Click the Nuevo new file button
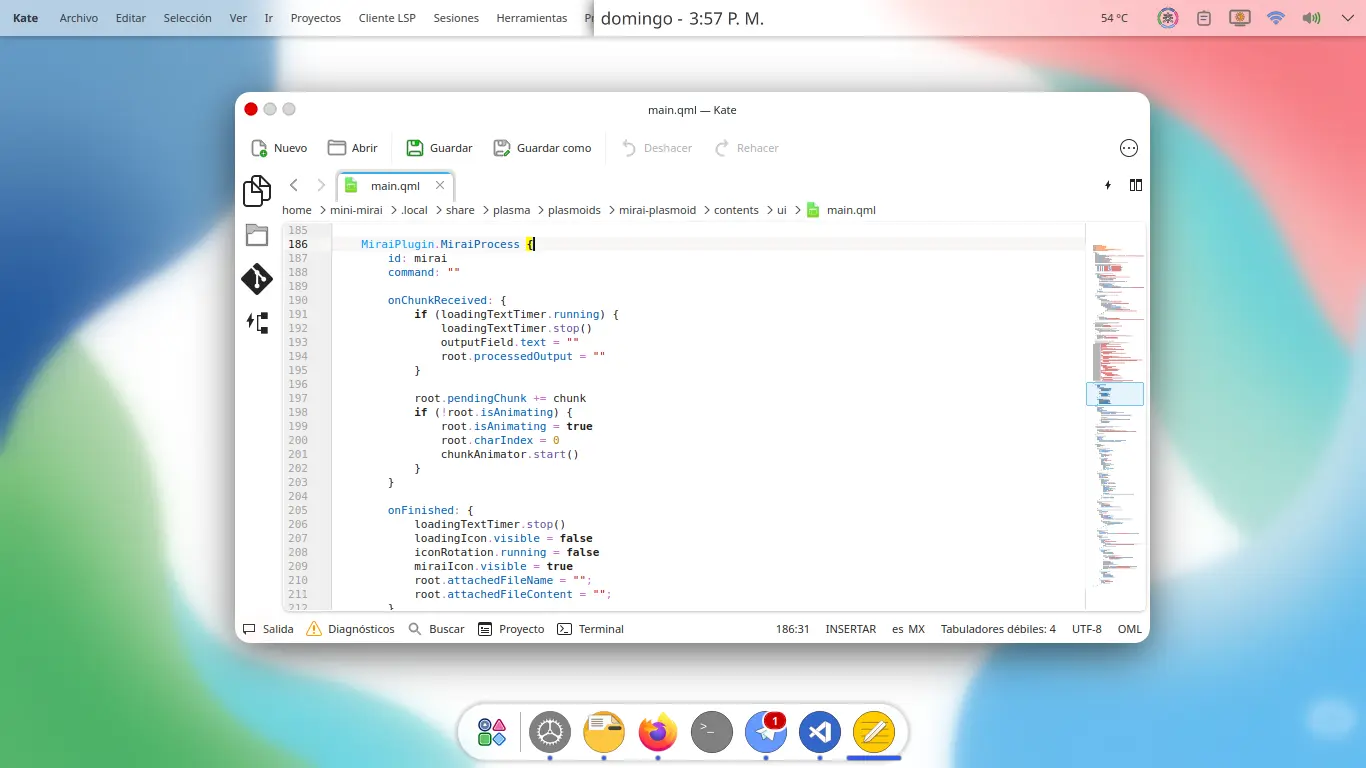Image resolution: width=1366 pixels, height=768 pixels. (279, 148)
